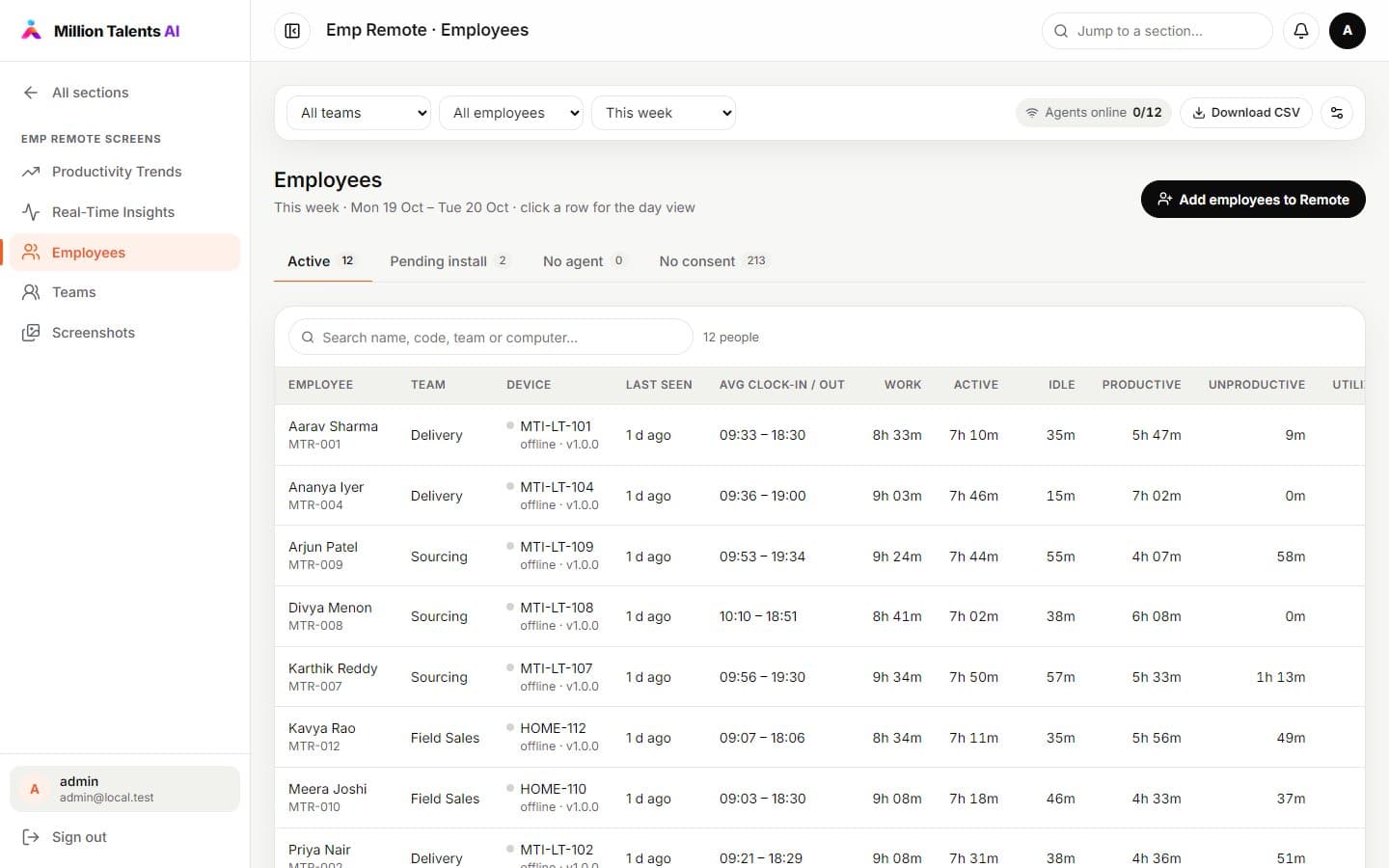Click the PRODUCTIVE column header
Viewport: 1389px width, 868px height.
point(1141,385)
